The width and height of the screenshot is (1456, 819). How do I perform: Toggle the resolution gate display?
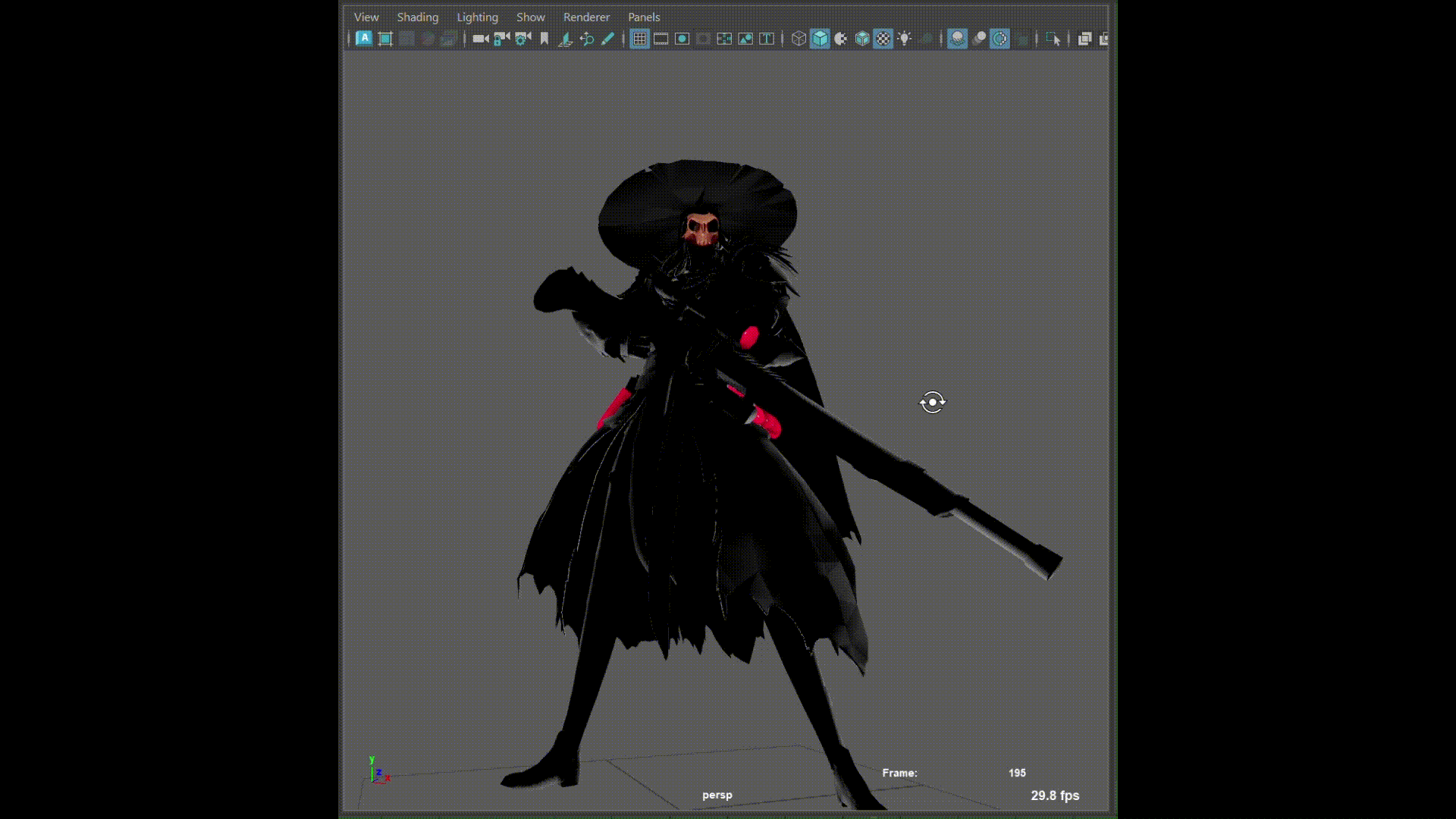pyautogui.click(x=682, y=39)
